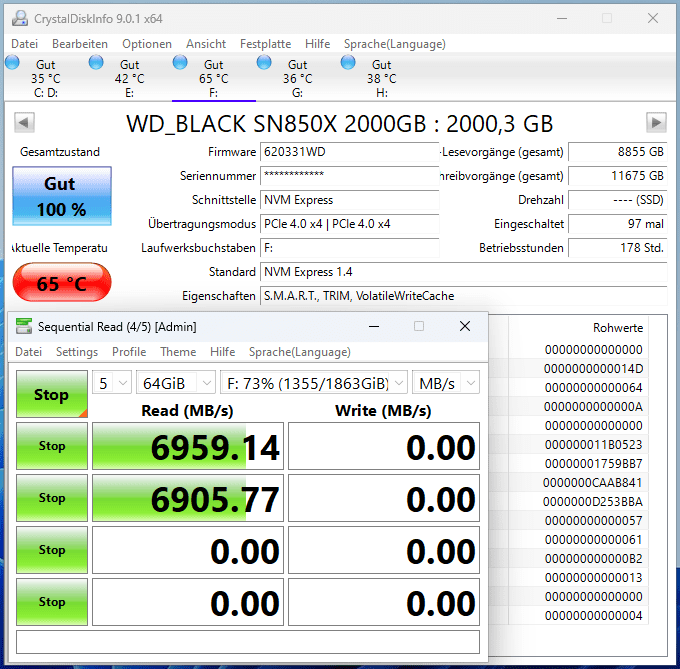Close the Sequential Read window
This screenshot has width=680, height=669.
click(x=465, y=326)
